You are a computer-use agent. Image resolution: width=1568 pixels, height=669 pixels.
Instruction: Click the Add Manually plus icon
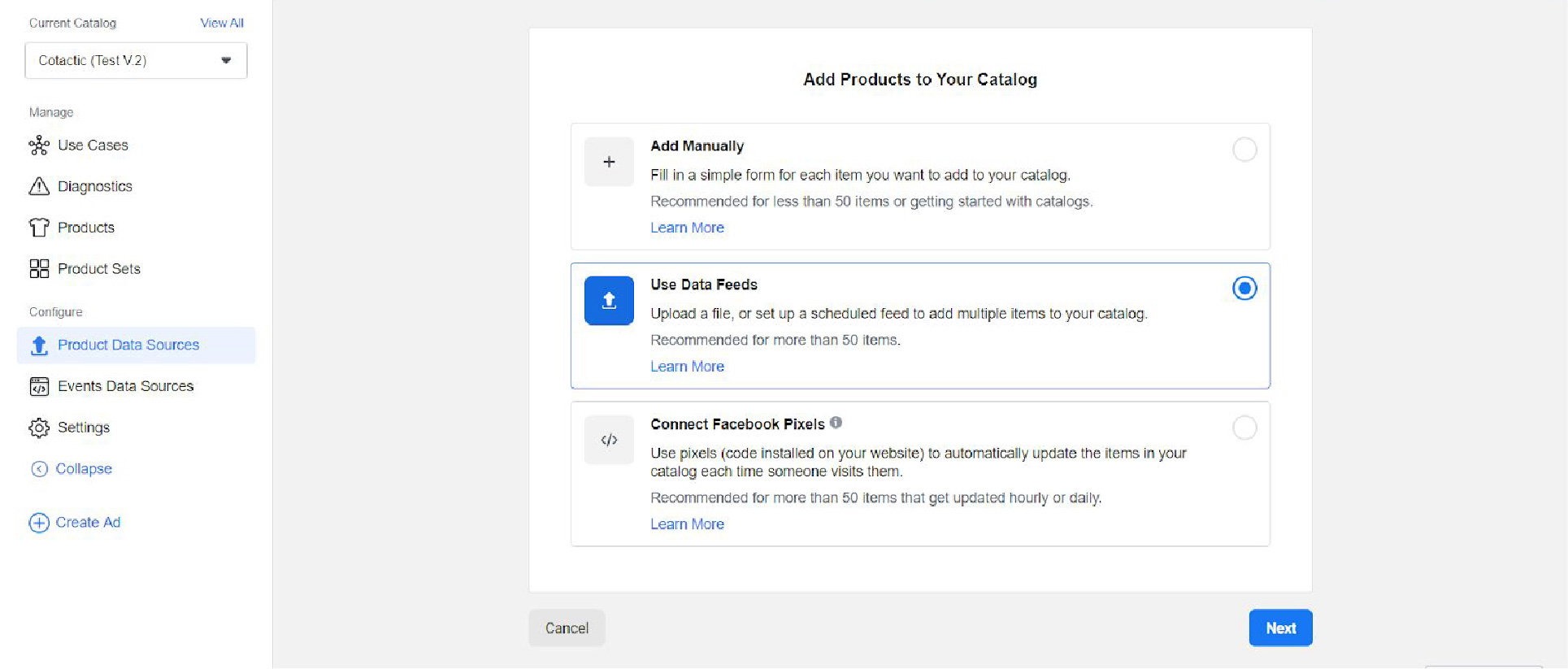[x=608, y=161]
